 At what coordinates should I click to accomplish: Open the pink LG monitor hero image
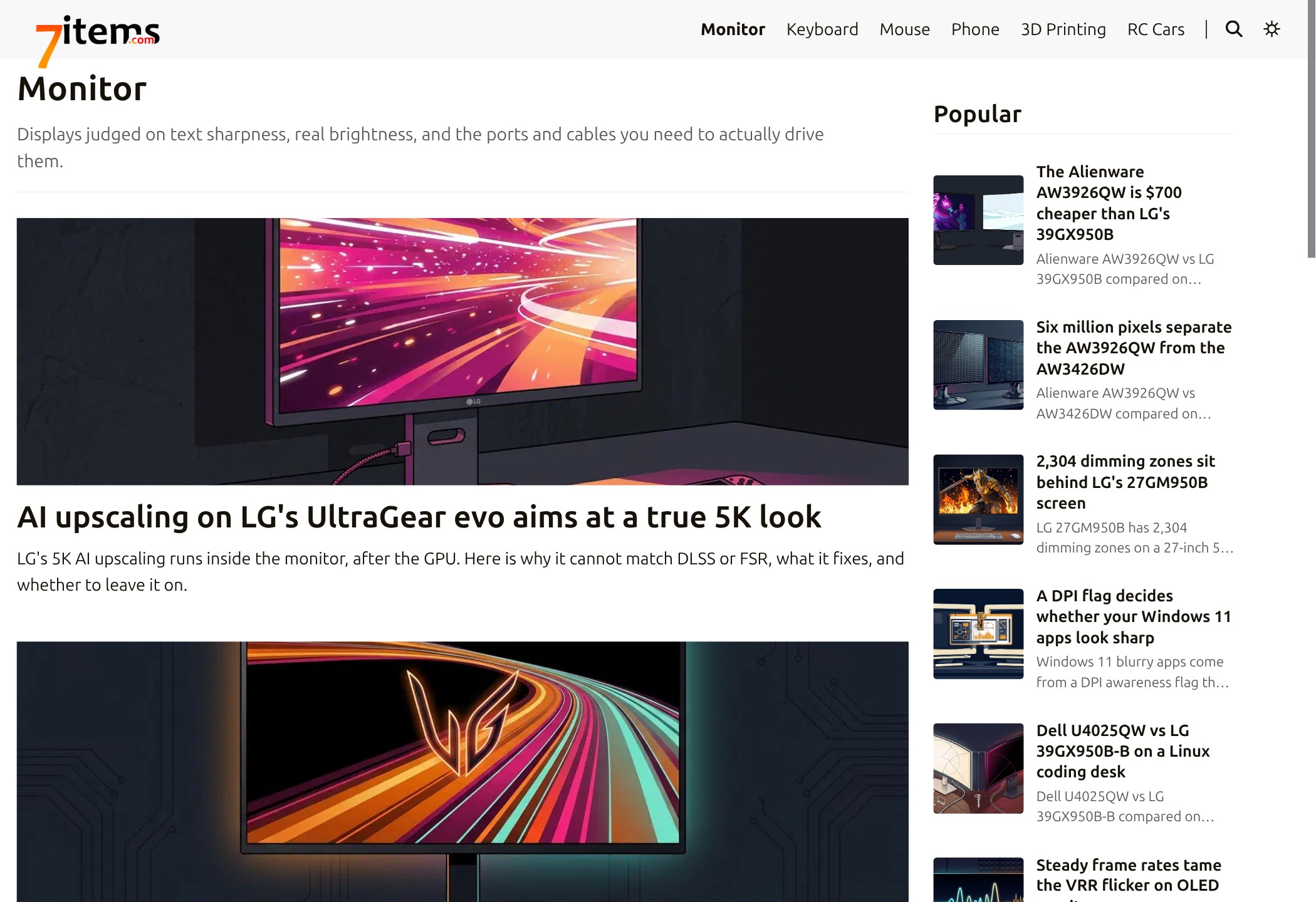pyautogui.click(x=462, y=351)
